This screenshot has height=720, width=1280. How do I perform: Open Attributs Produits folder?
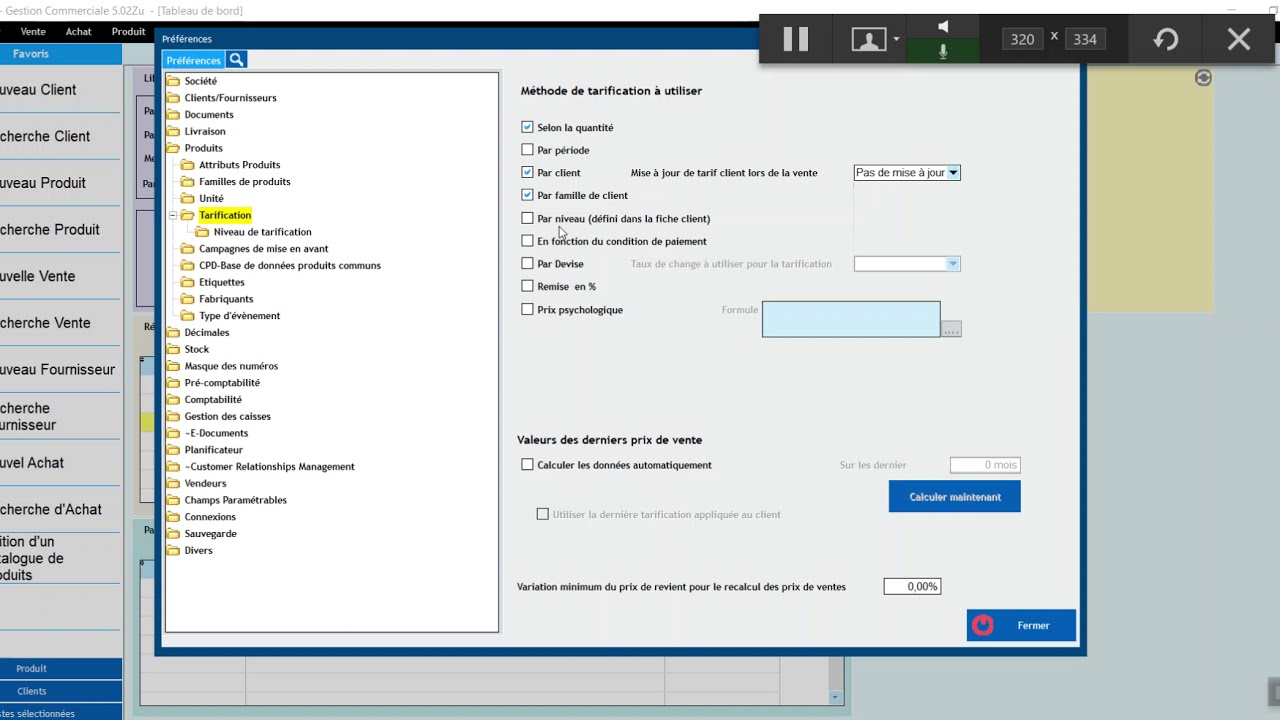(x=239, y=165)
